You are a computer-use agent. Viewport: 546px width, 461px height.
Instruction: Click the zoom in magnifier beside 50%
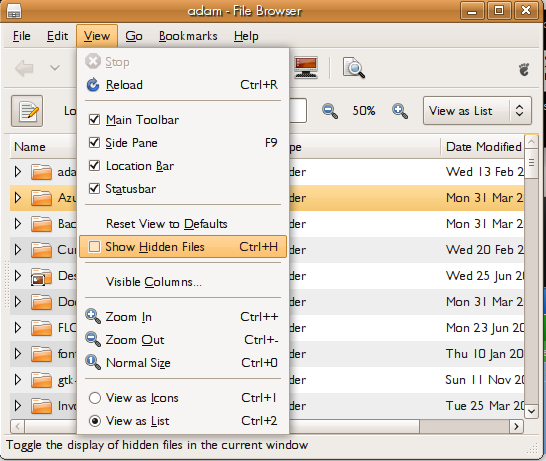(400, 111)
